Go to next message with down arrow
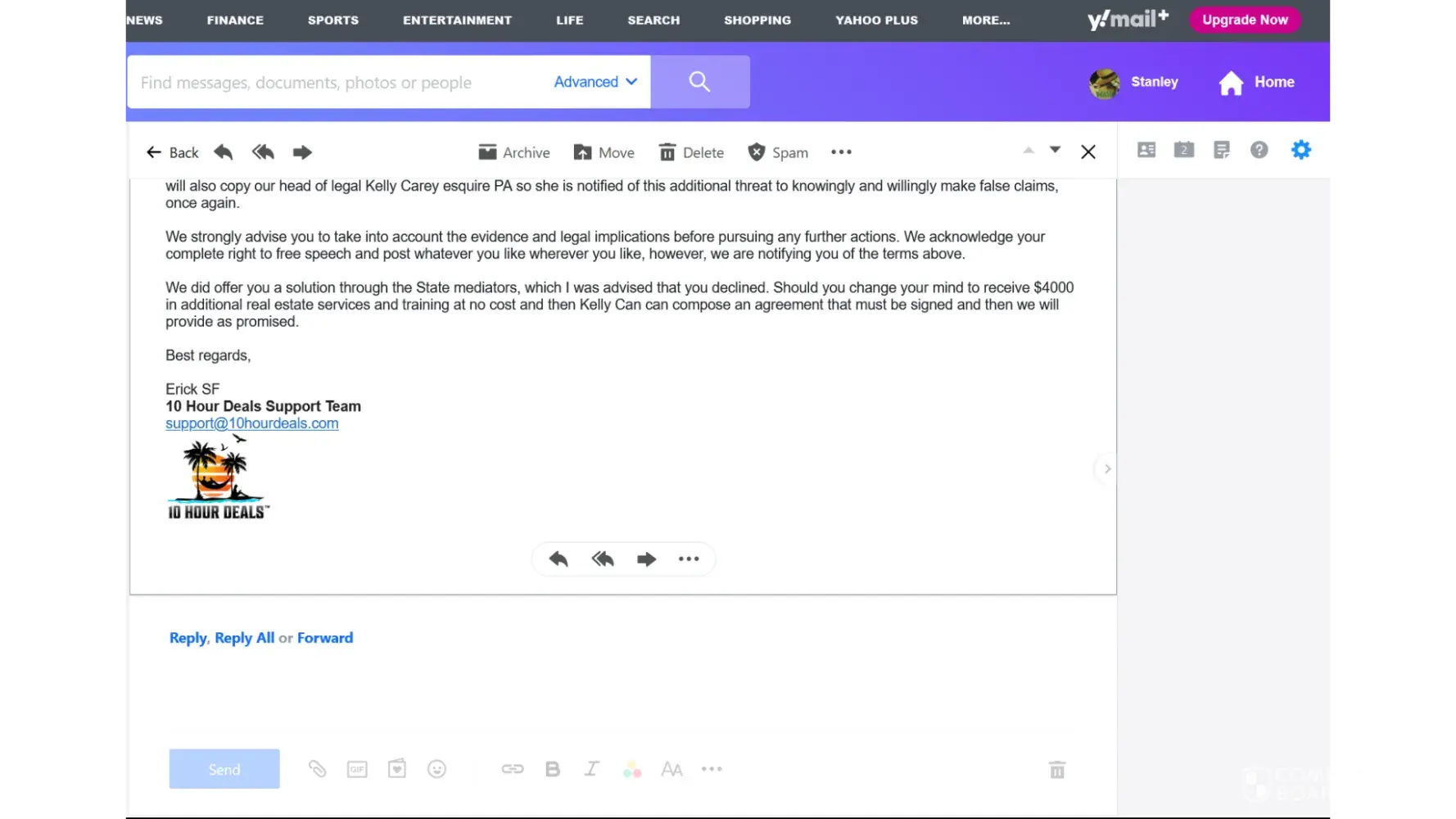The image size is (1456, 819). 1055,150
